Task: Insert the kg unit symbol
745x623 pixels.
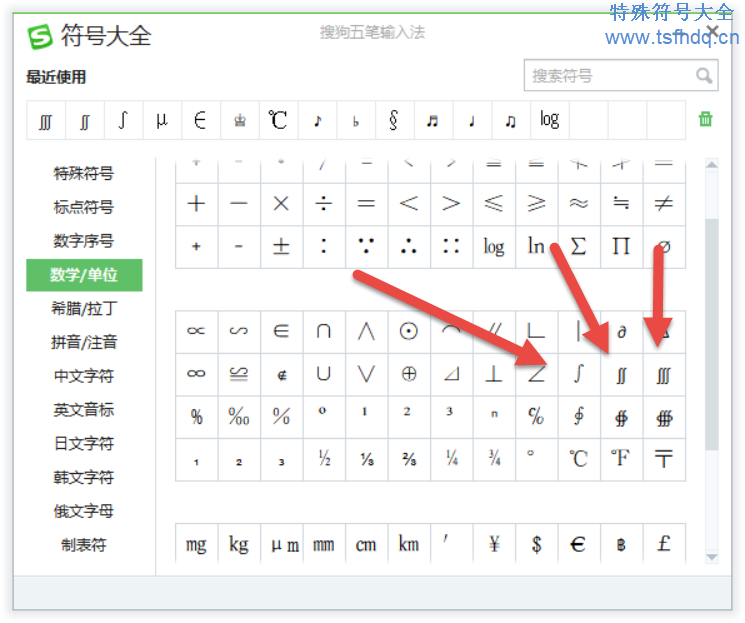Action: 239,544
